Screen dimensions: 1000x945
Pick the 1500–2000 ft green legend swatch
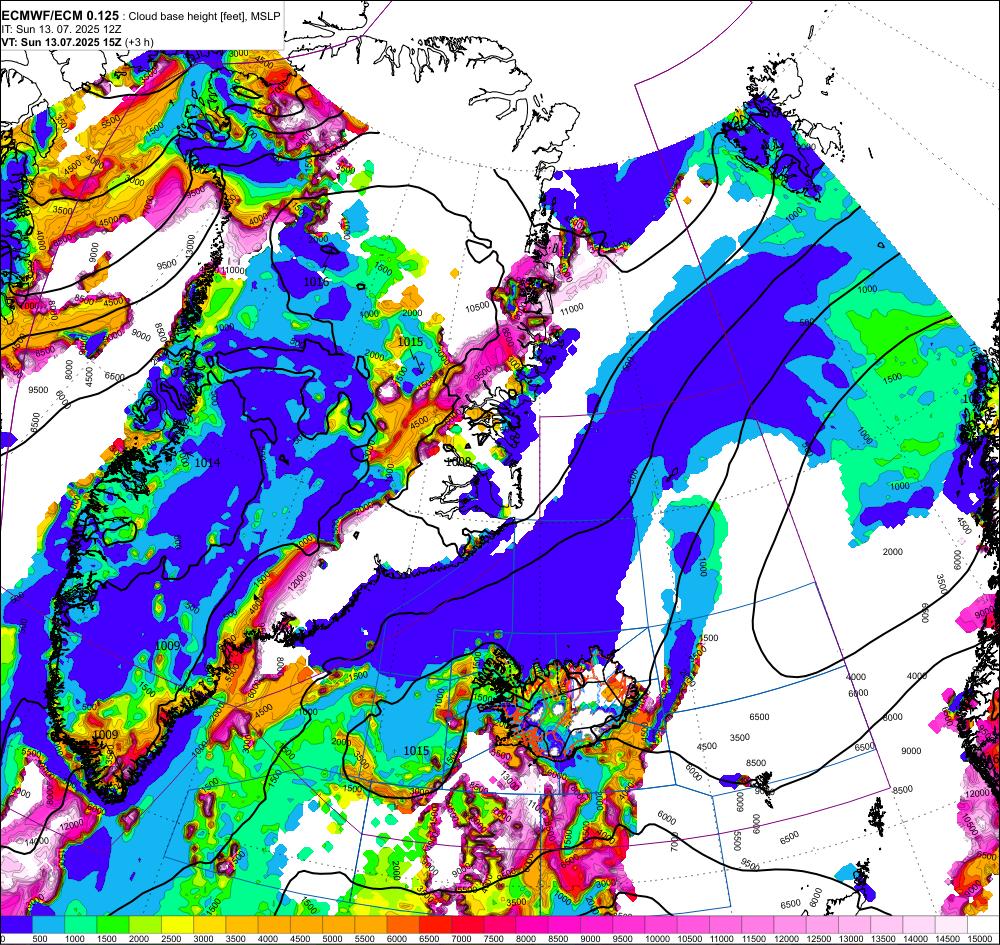[x=114, y=924]
